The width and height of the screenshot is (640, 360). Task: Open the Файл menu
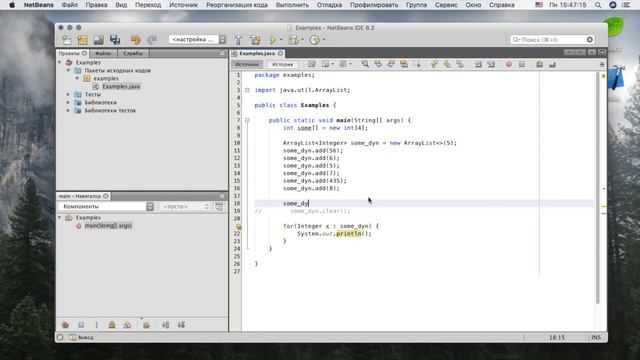69,5
